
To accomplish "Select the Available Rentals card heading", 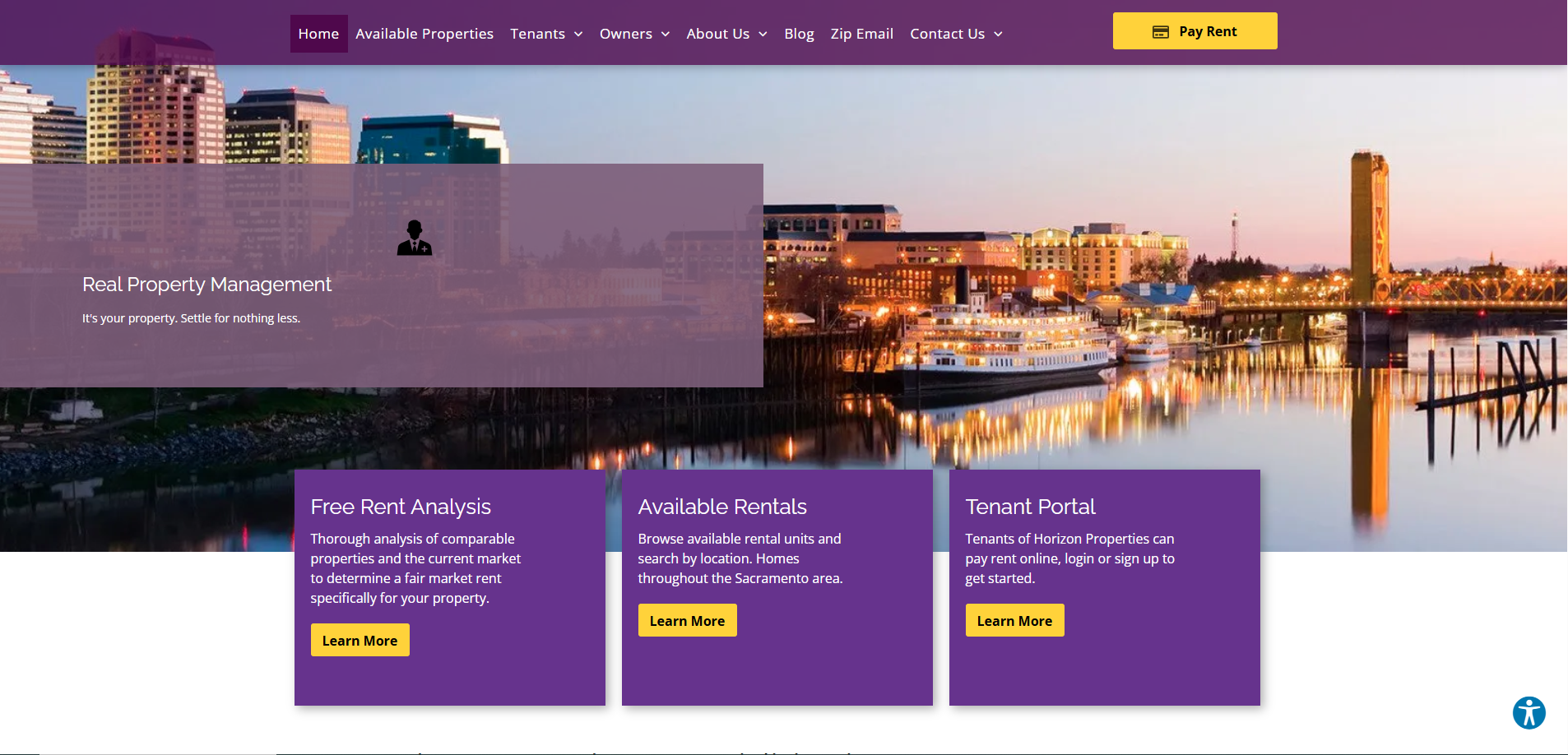I will pos(722,507).
